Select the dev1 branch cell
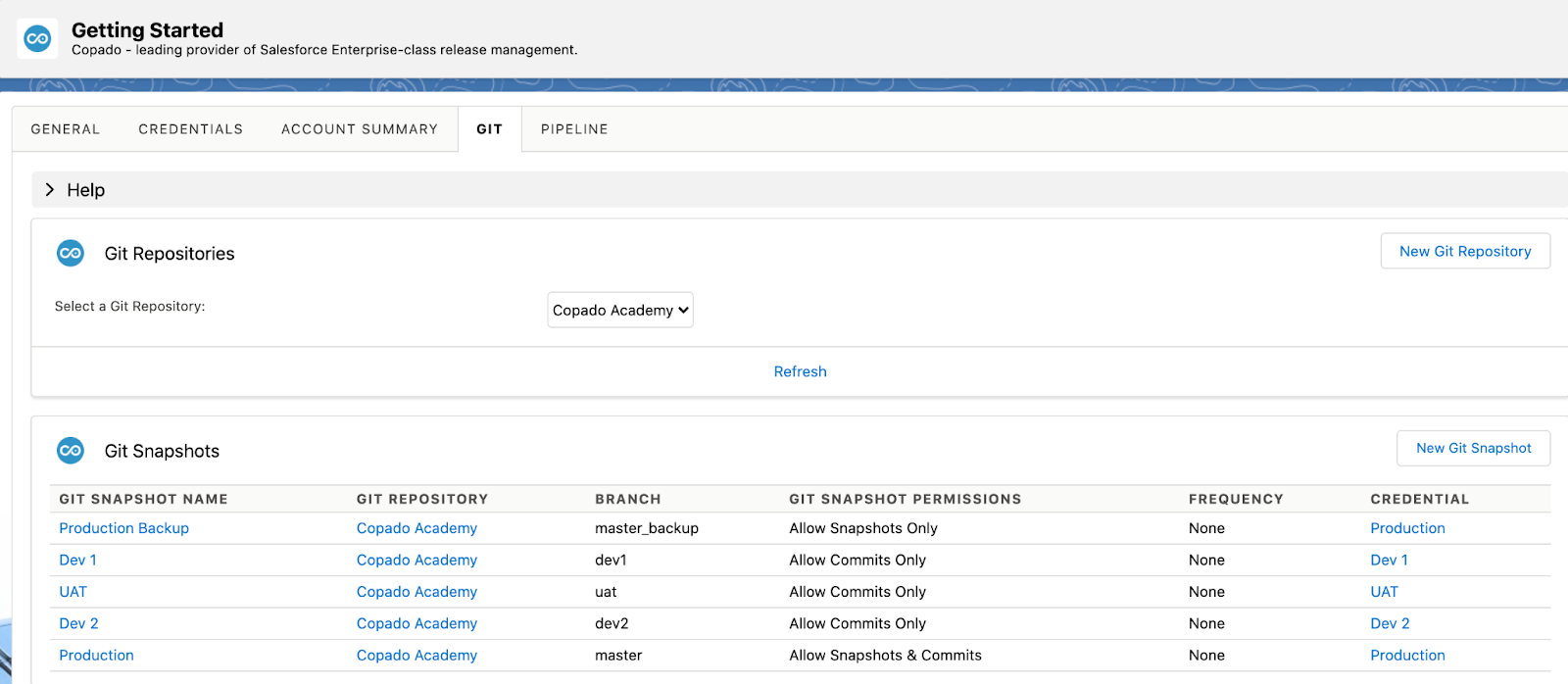Image resolution: width=1568 pixels, height=684 pixels. tap(611, 561)
